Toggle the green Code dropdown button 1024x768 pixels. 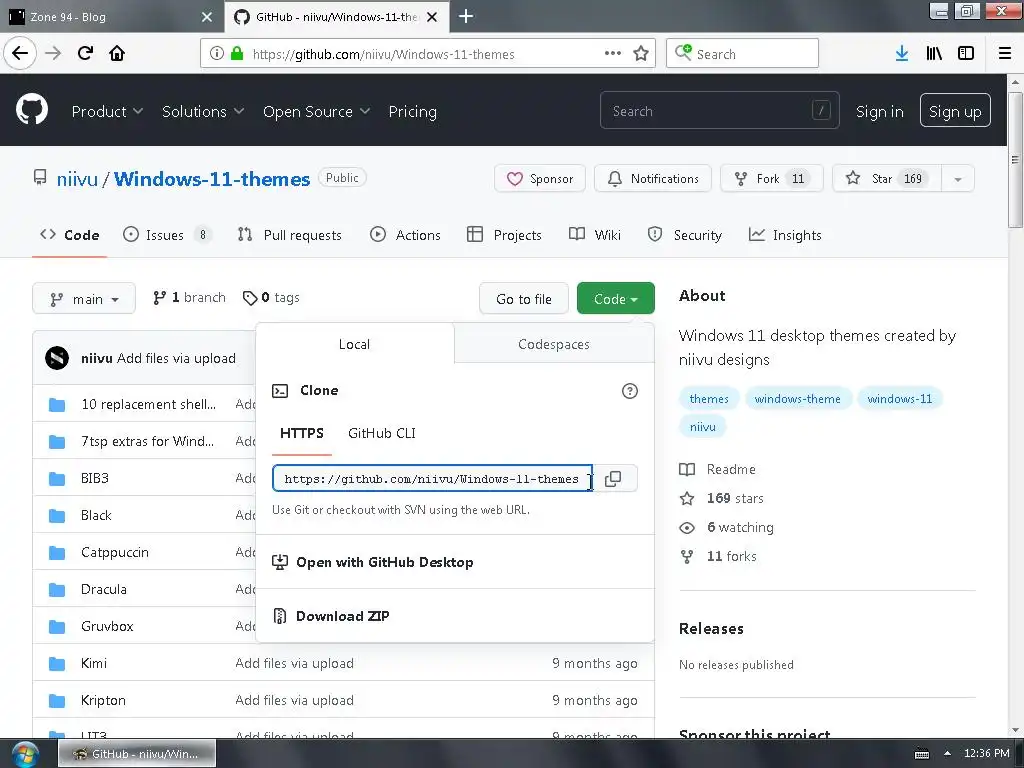[x=615, y=298]
